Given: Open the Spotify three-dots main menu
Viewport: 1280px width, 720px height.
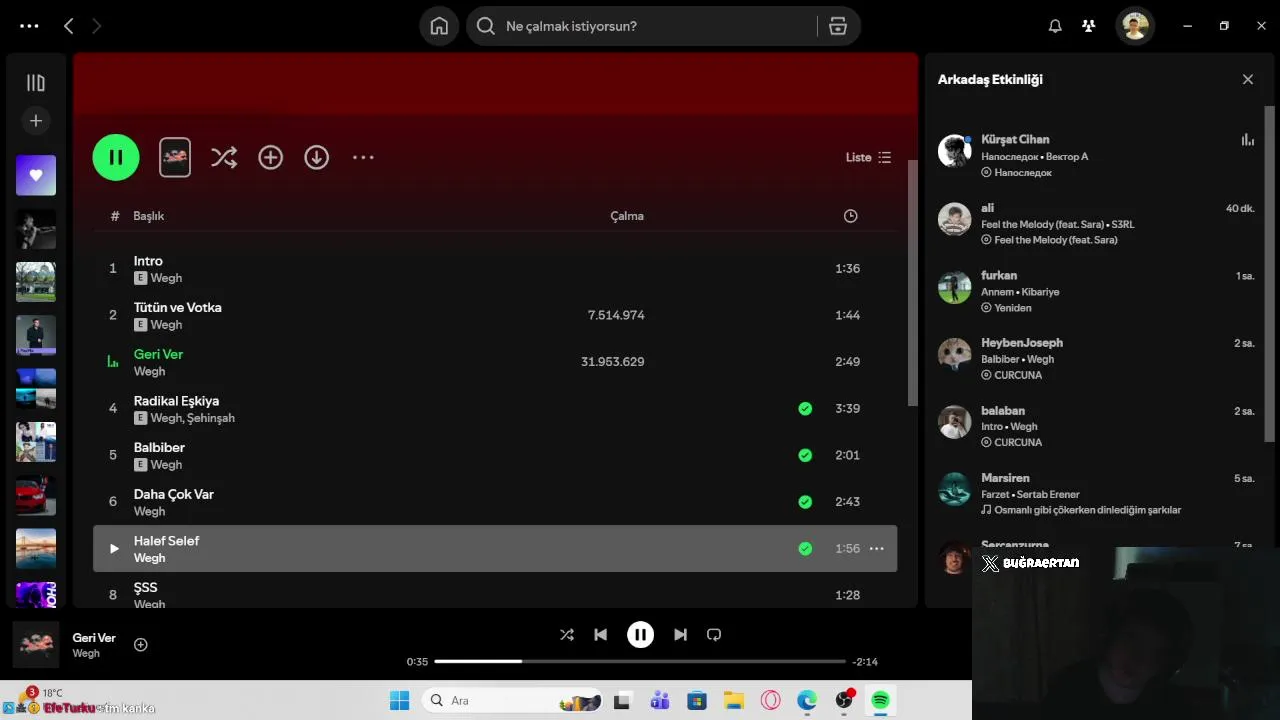Looking at the screenshot, I should (29, 26).
